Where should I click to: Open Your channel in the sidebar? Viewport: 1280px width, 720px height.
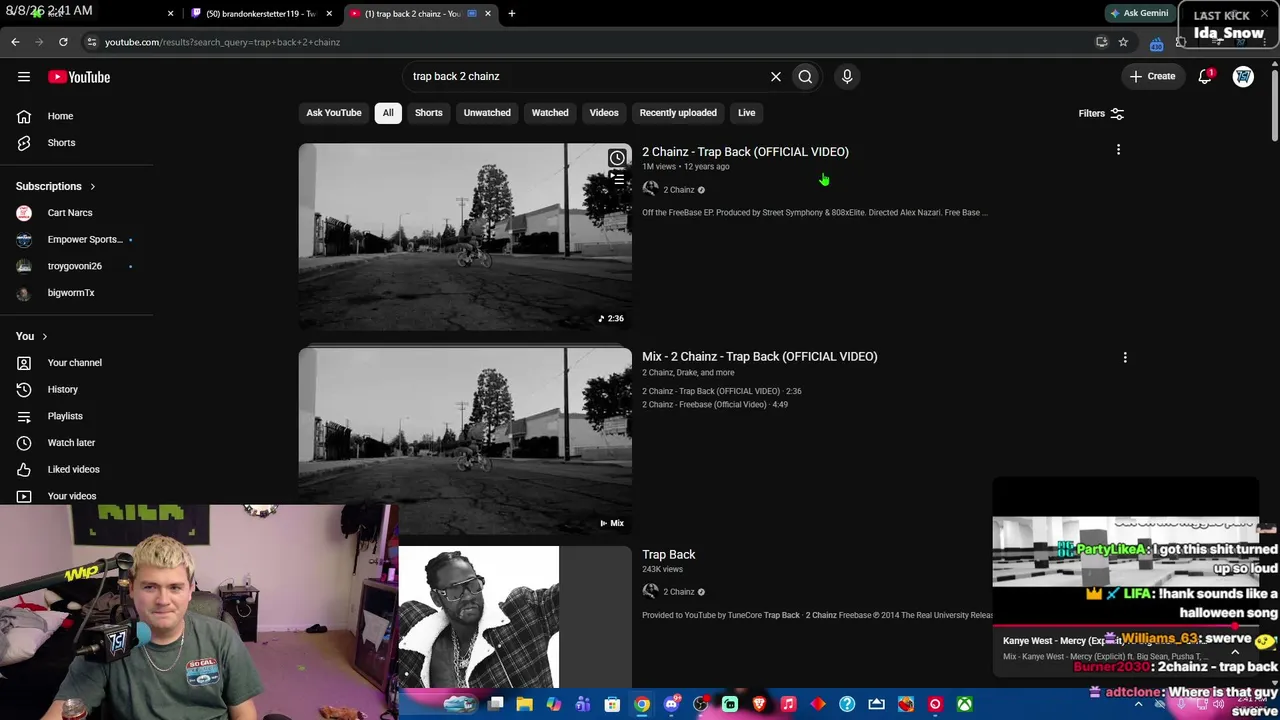click(x=76, y=363)
